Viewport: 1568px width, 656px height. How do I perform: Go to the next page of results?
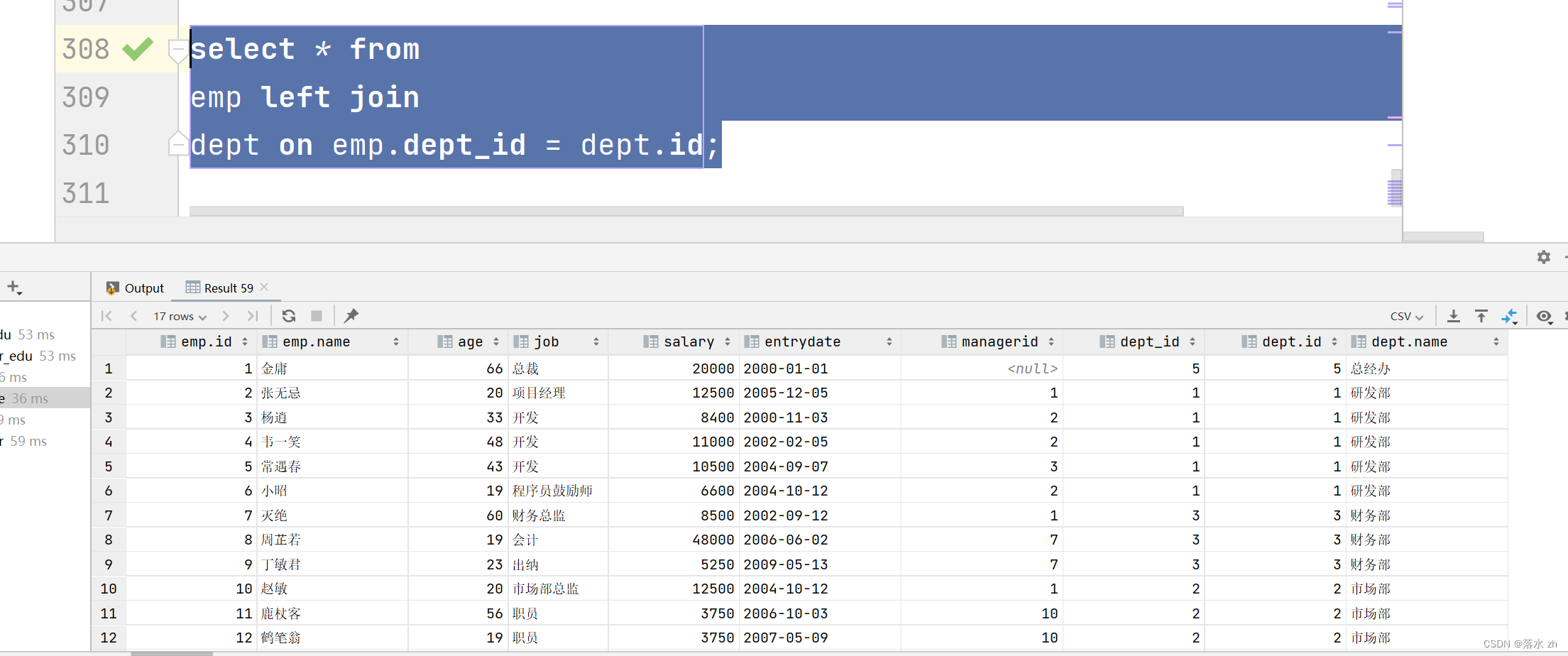coord(226,316)
